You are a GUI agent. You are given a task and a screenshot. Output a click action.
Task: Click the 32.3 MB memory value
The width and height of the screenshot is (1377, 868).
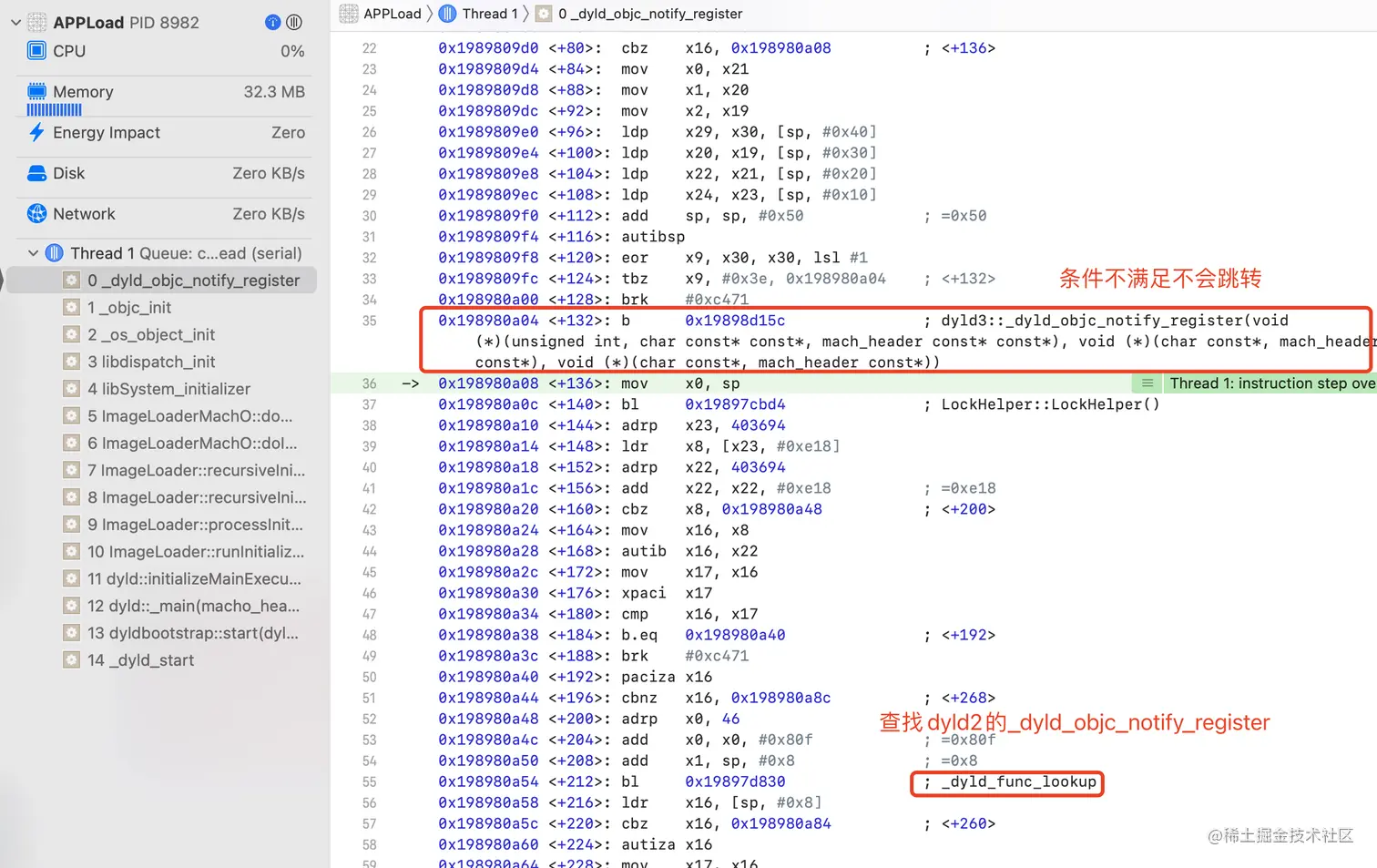point(274,91)
